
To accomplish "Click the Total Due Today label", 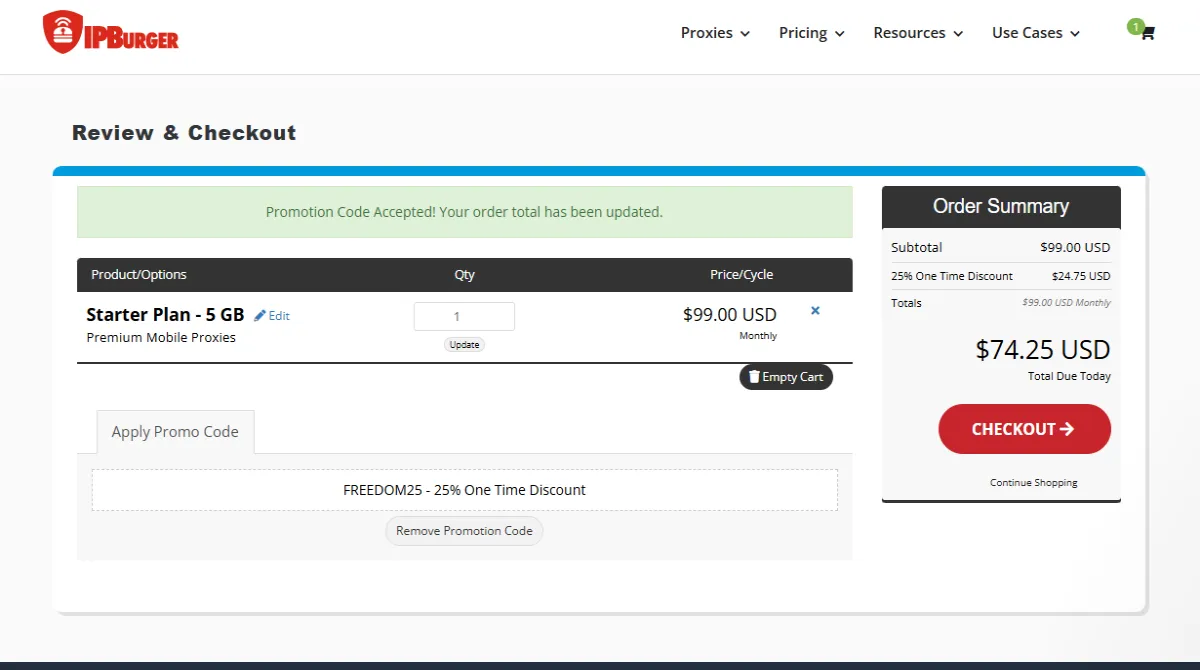I will tap(1069, 377).
